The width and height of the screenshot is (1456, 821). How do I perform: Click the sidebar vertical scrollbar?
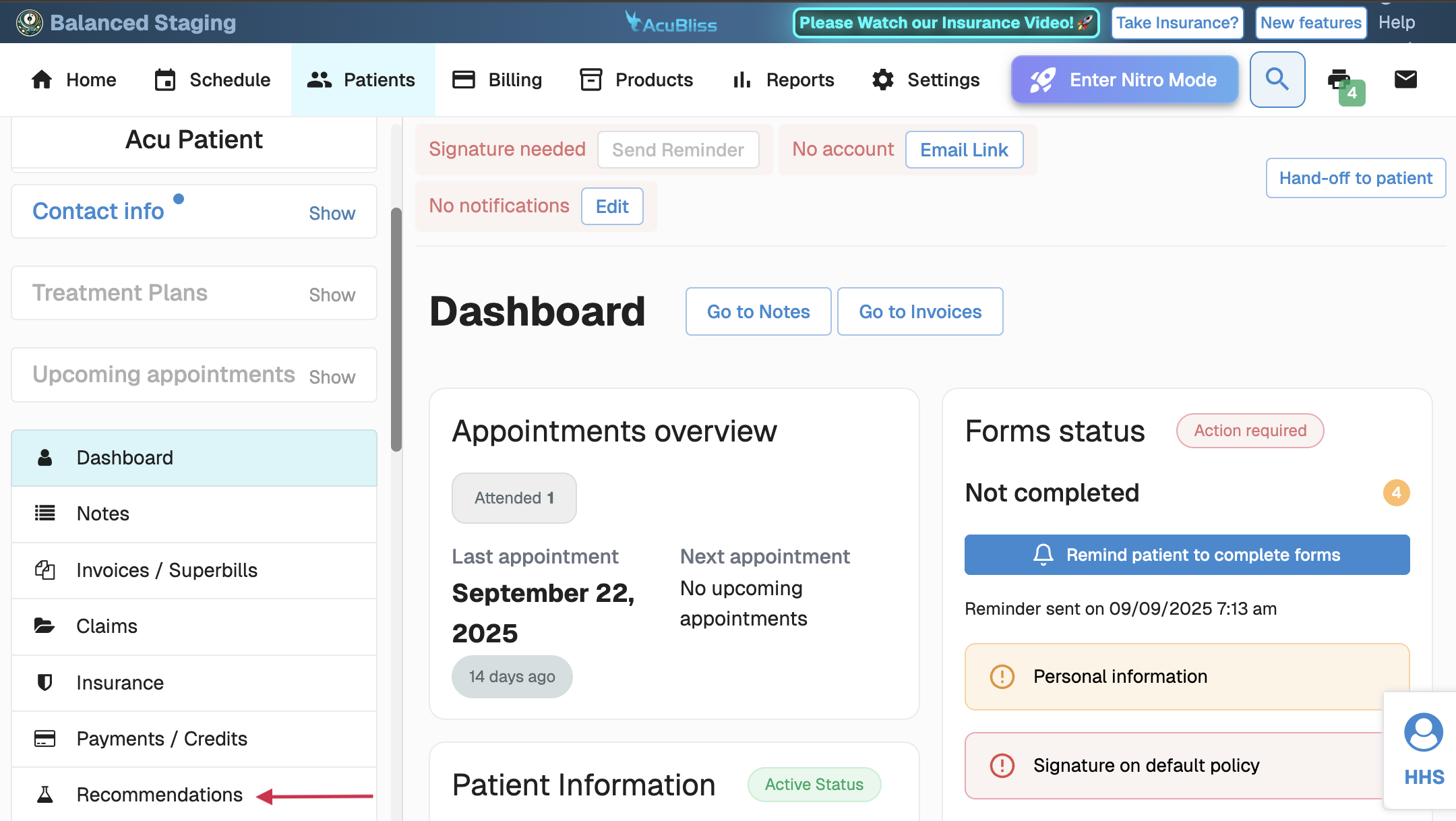[x=396, y=329]
